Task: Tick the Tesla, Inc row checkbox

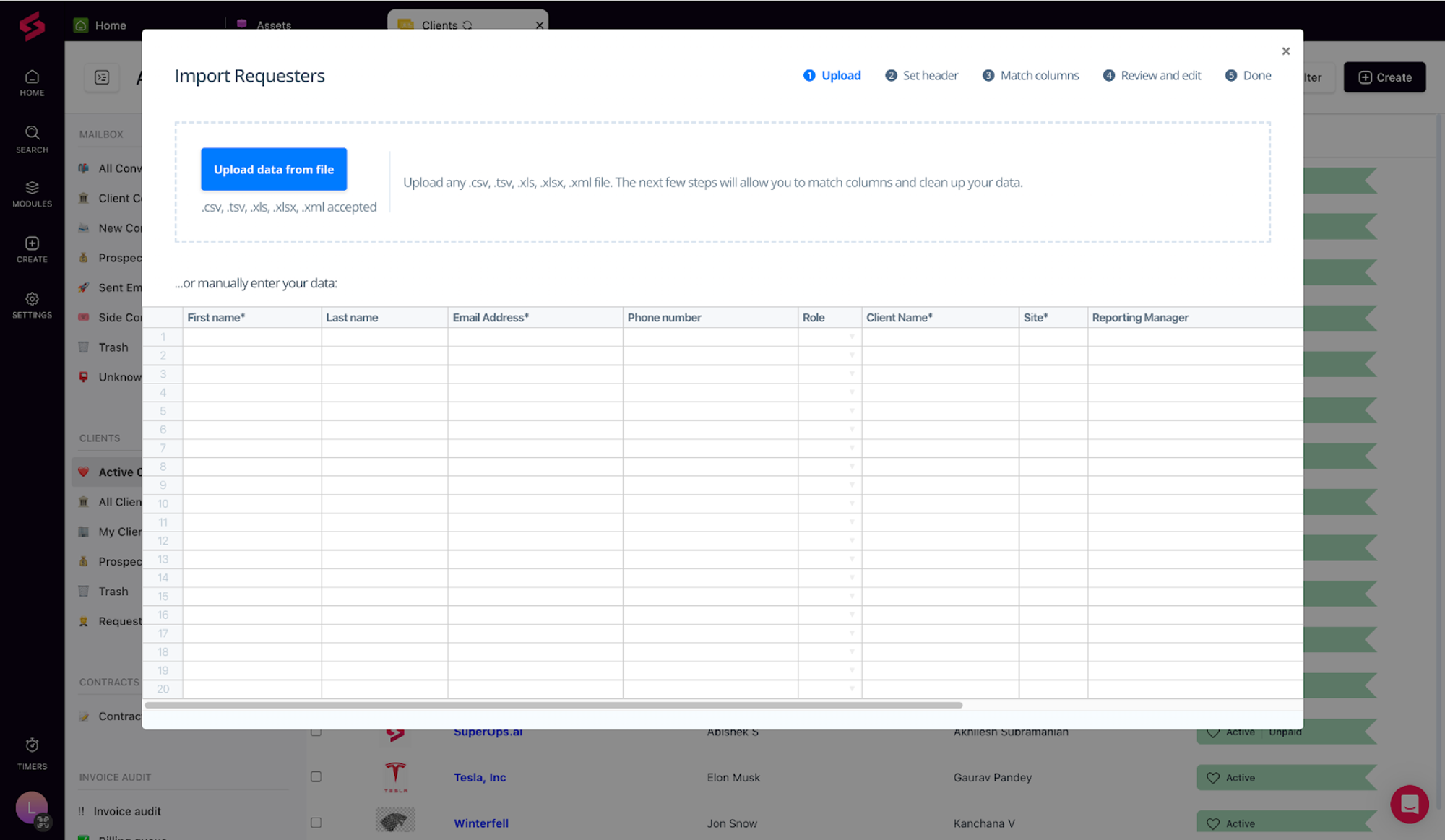Action: [316, 777]
